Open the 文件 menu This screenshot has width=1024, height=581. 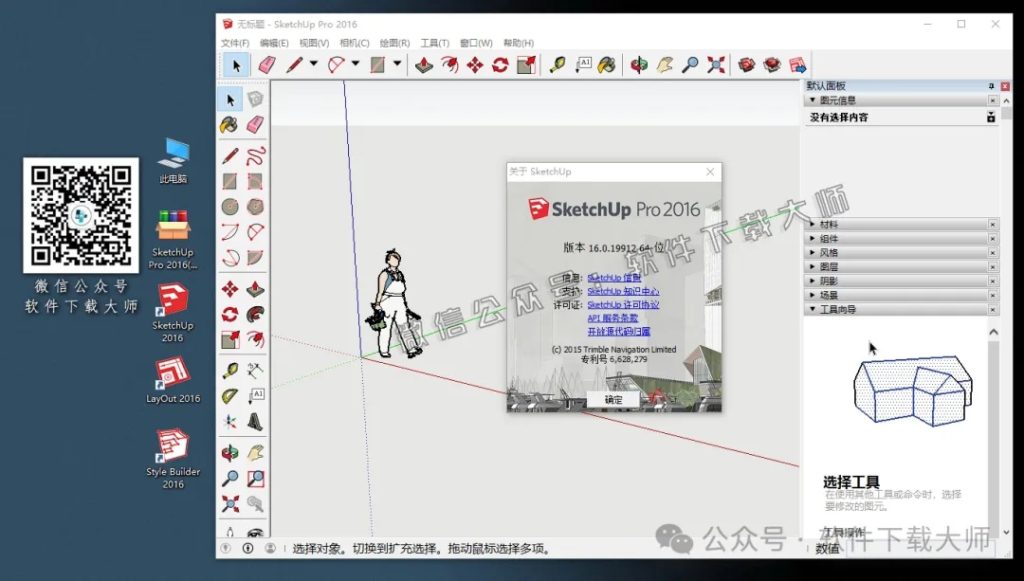click(236, 43)
